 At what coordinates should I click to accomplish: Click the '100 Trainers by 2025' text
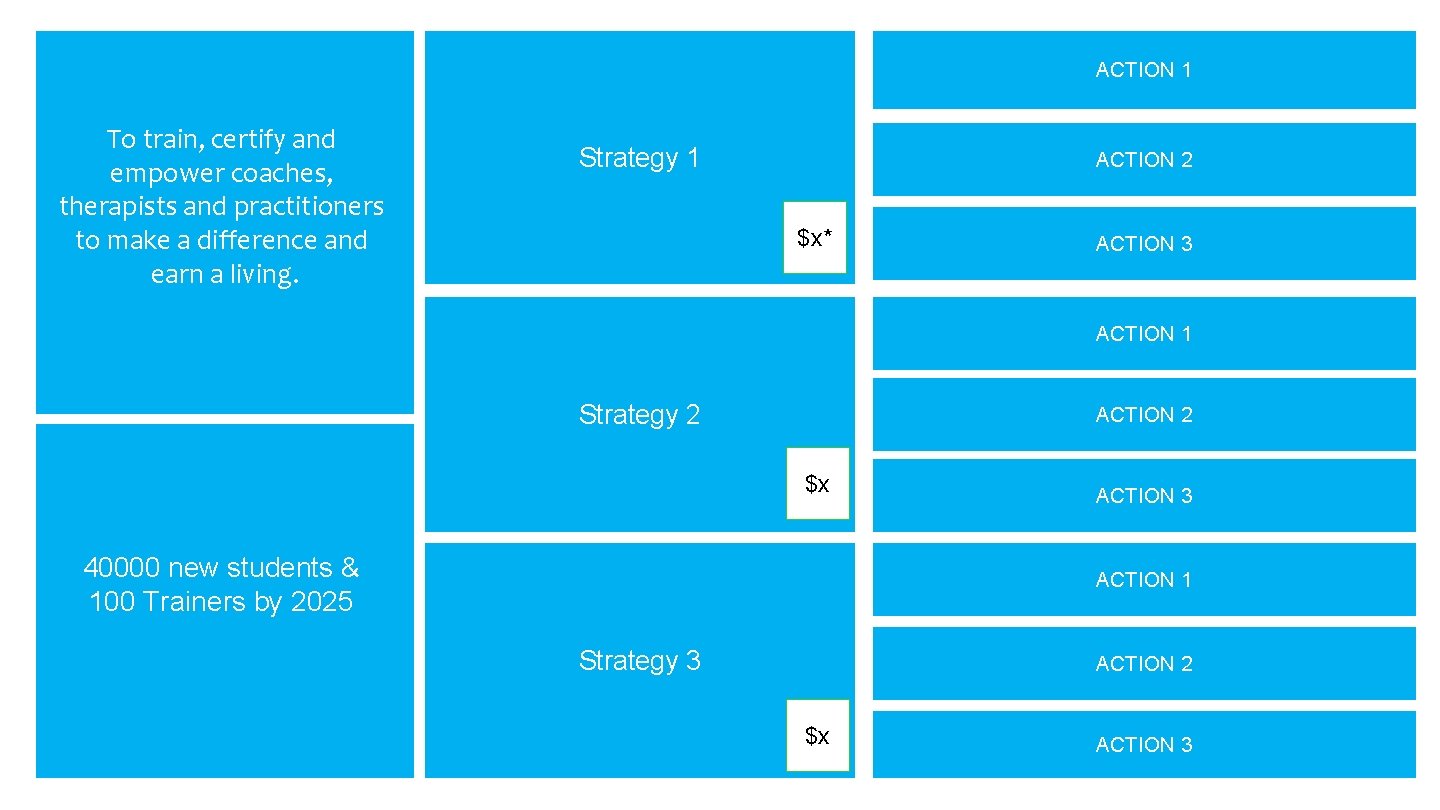221,602
